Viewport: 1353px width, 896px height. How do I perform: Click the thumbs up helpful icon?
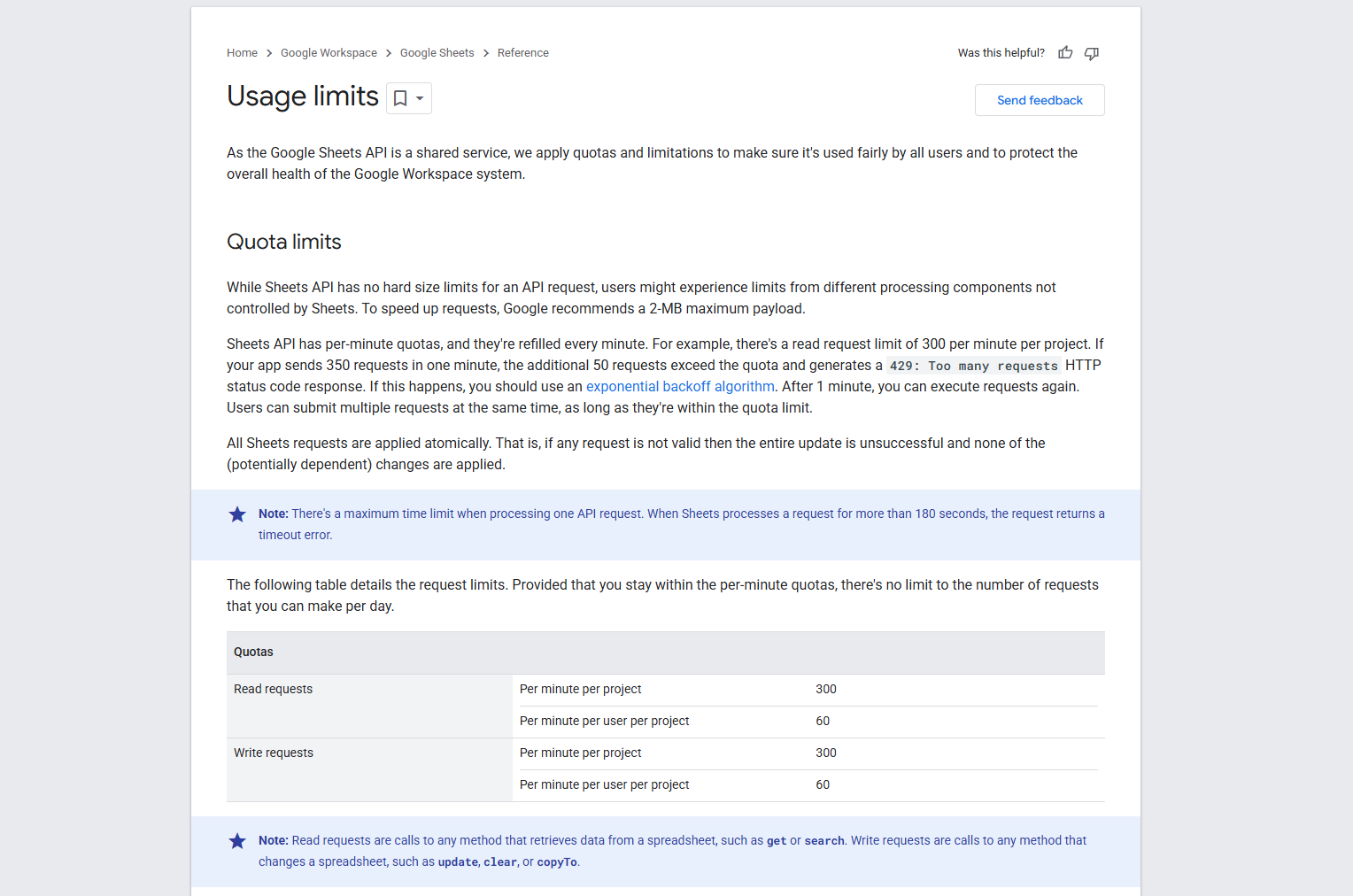[x=1065, y=53]
